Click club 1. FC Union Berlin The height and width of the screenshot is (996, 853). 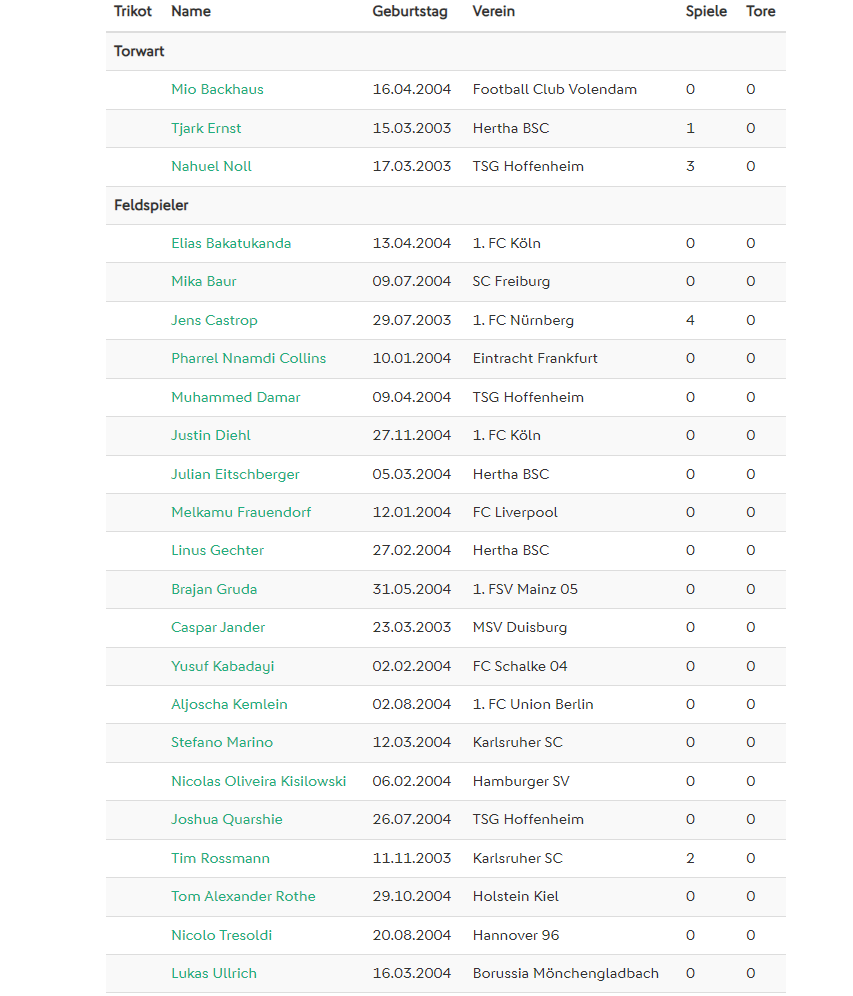tap(533, 704)
